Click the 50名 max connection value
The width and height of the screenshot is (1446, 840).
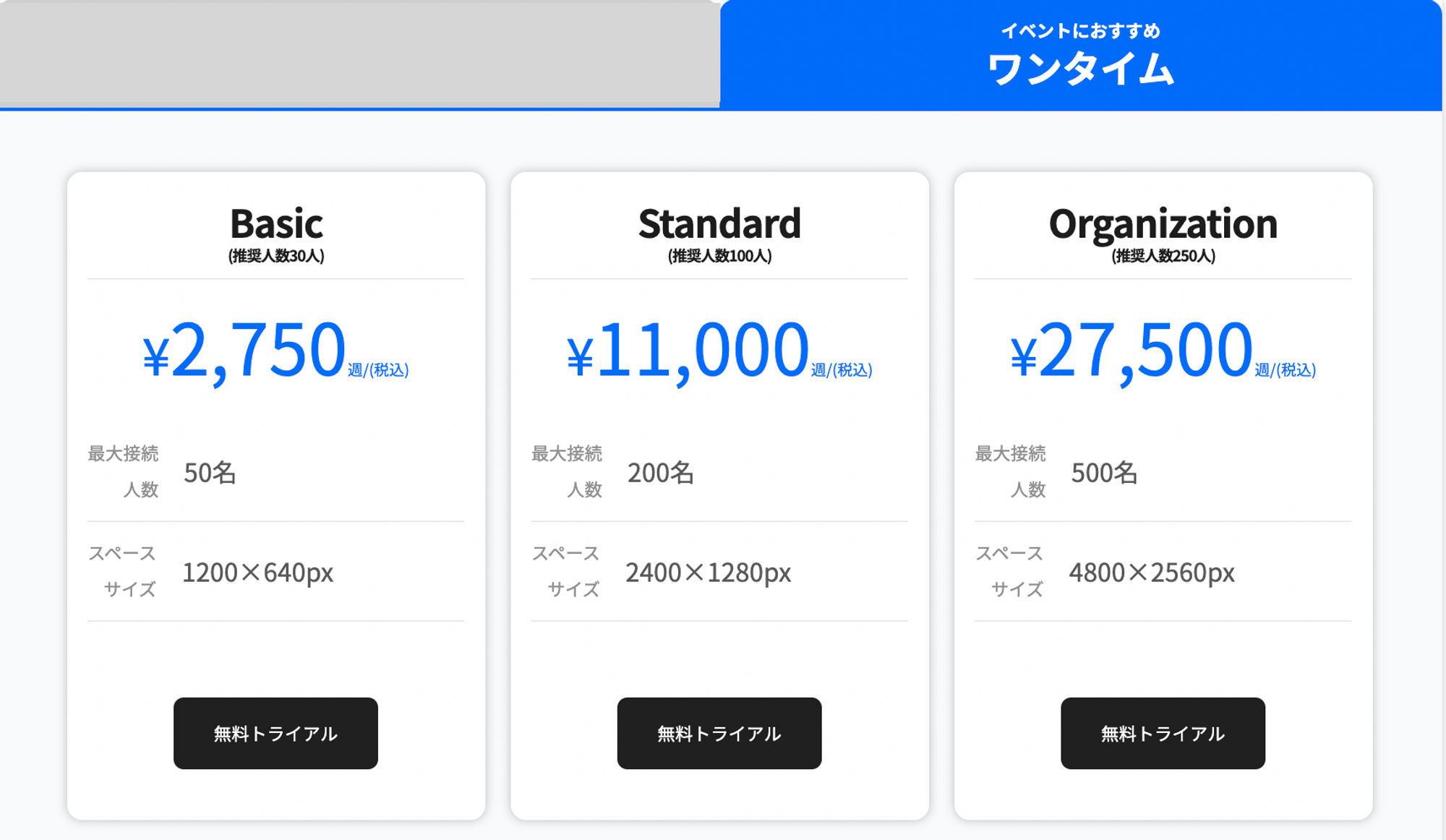pos(210,473)
